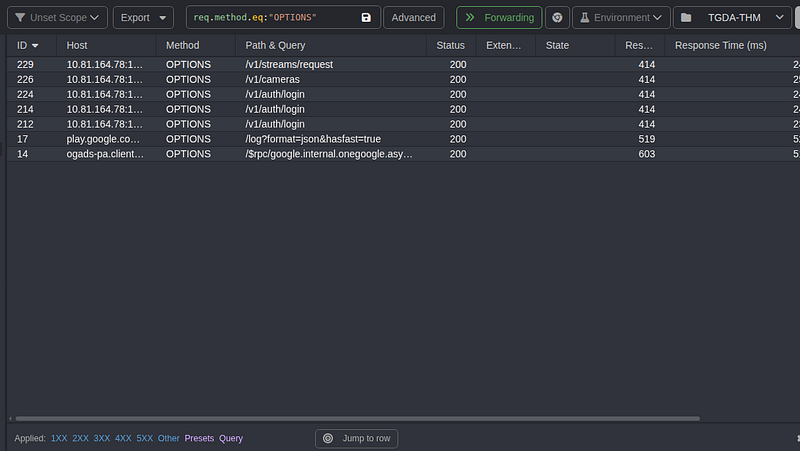This screenshot has width=800, height=451.
Task: Open the TGDA-THM project dropdown
Action: click(x=732, y=17)
